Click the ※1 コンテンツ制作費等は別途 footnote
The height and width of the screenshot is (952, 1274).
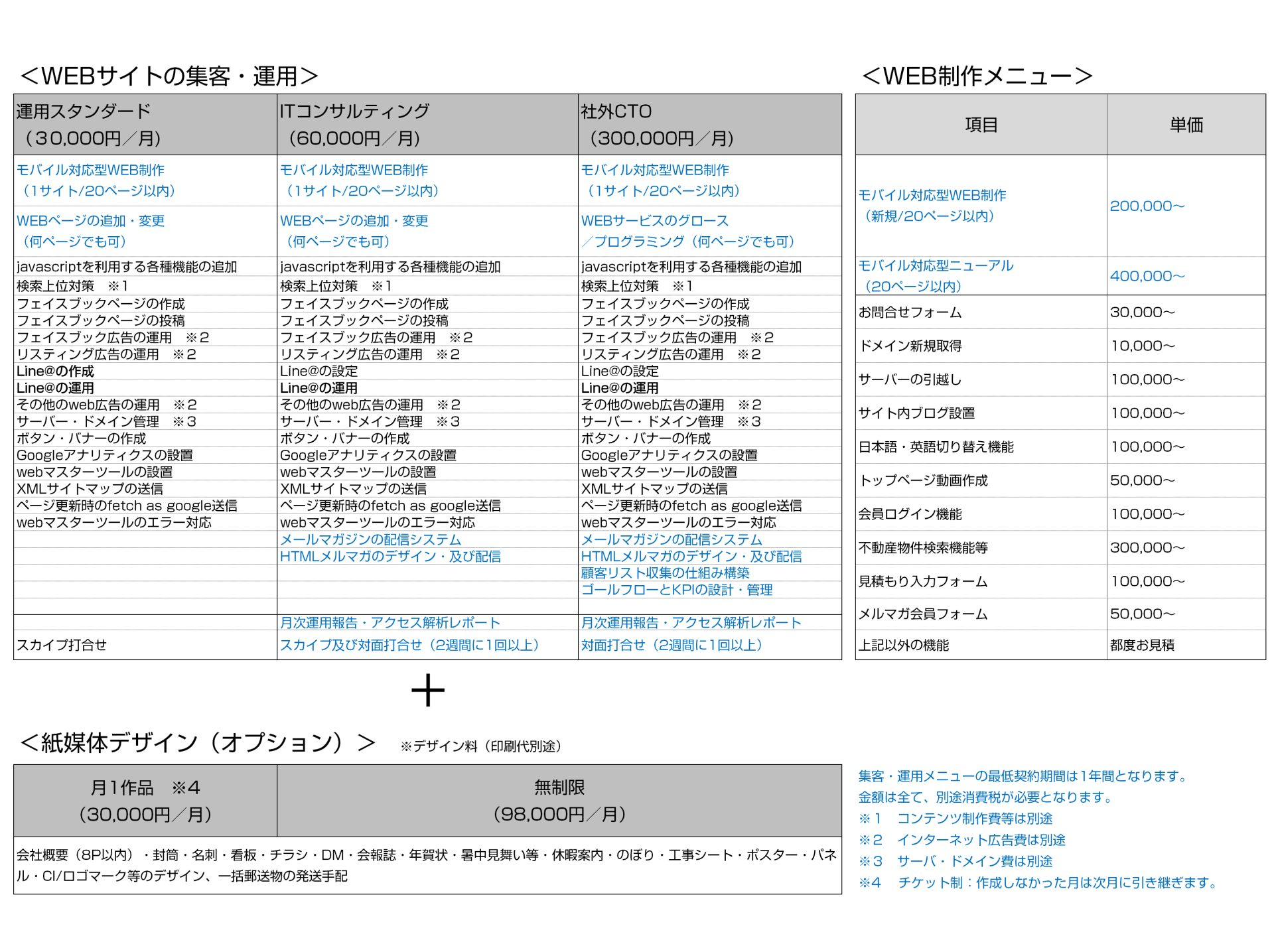pos(955,819)
